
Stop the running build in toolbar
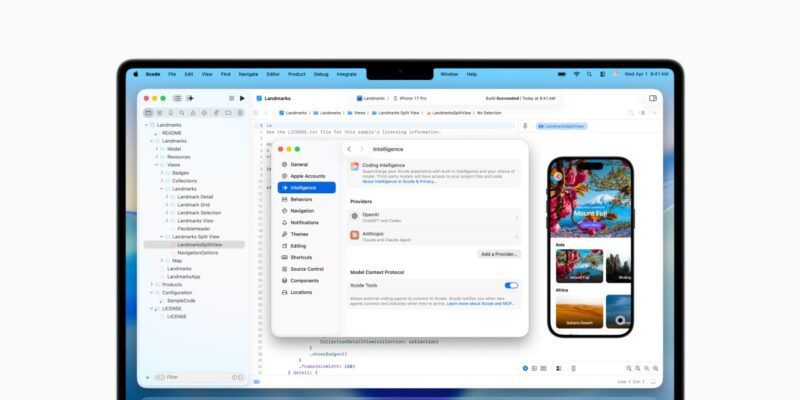(232, 98)
